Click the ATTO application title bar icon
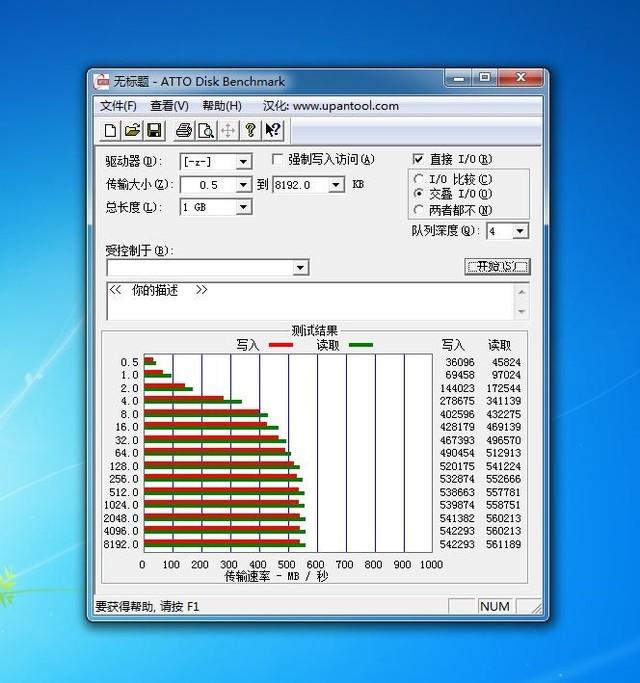The width and height of the screenshot is (640, 683). (x=102, y=81)
